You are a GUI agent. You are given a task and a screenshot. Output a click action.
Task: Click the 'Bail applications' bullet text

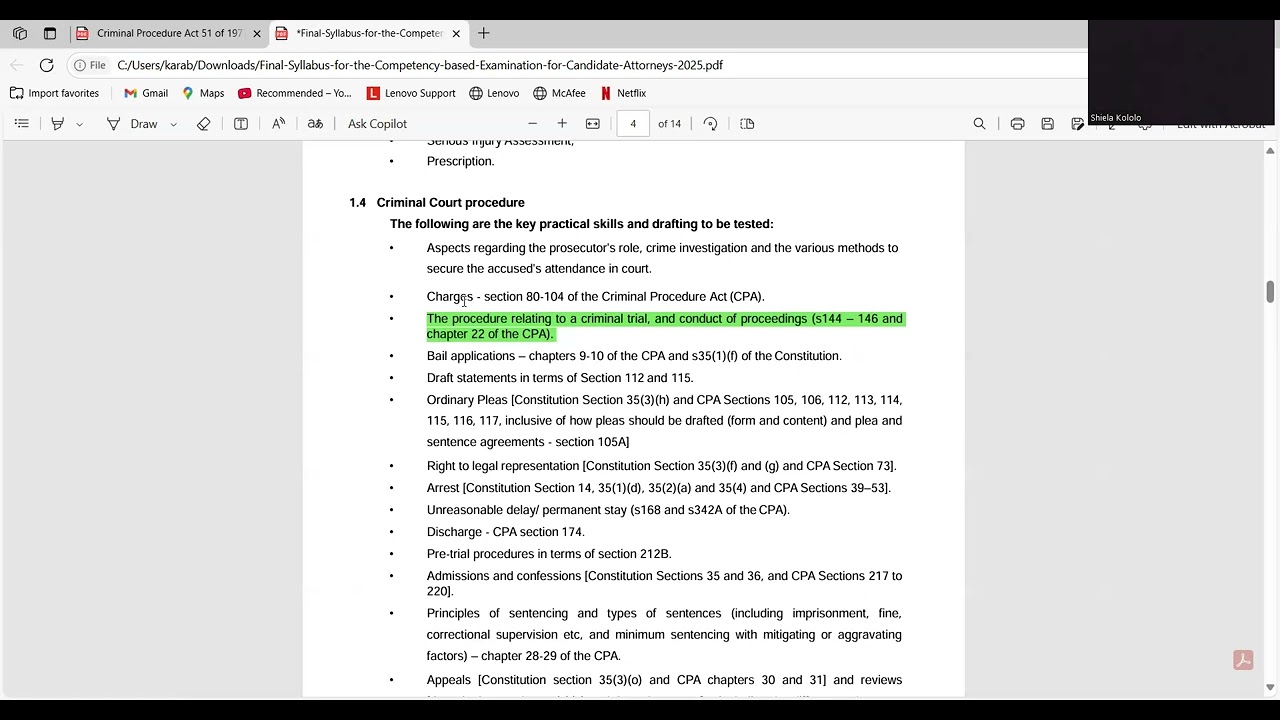tap(634, 356)
